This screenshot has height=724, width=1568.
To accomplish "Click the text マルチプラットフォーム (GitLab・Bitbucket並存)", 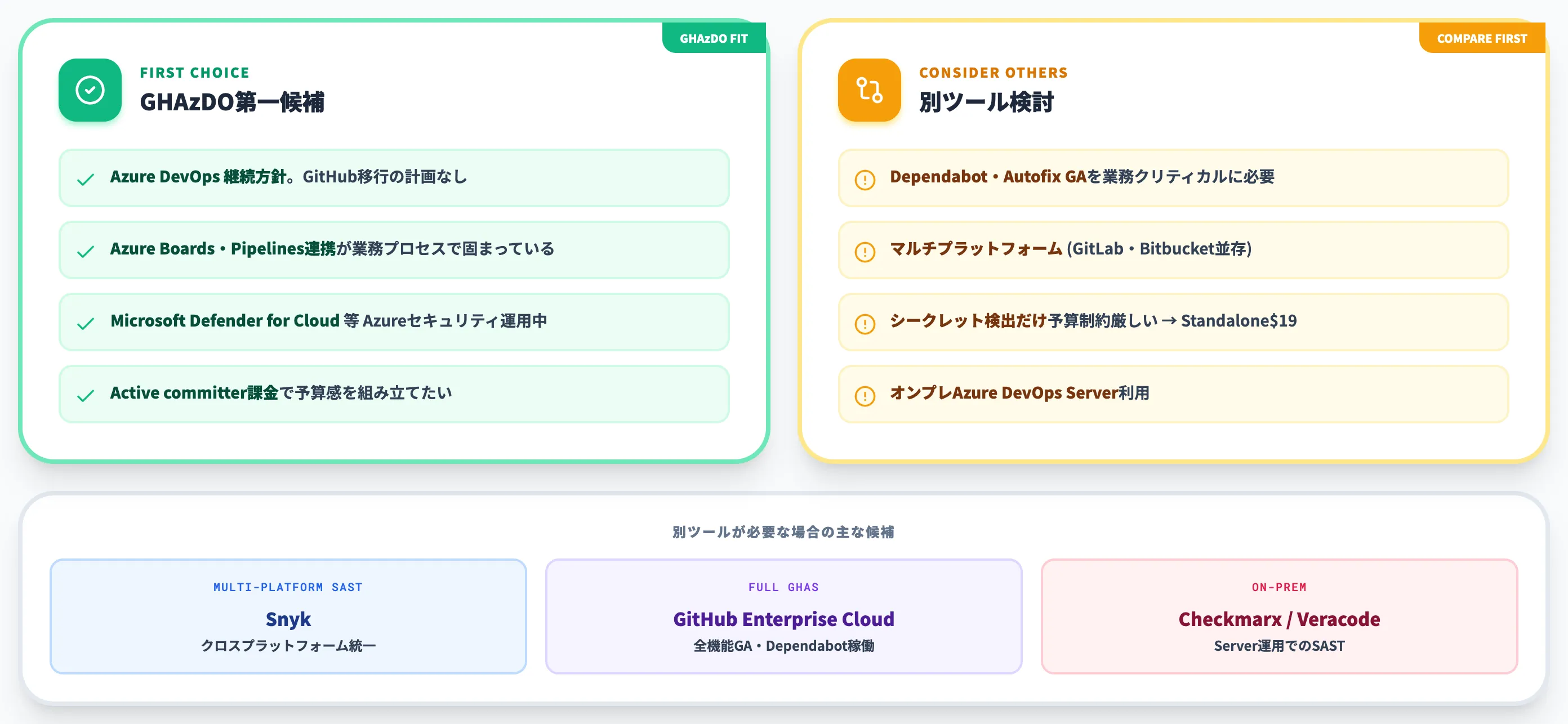I will [x=1071, y=249].
